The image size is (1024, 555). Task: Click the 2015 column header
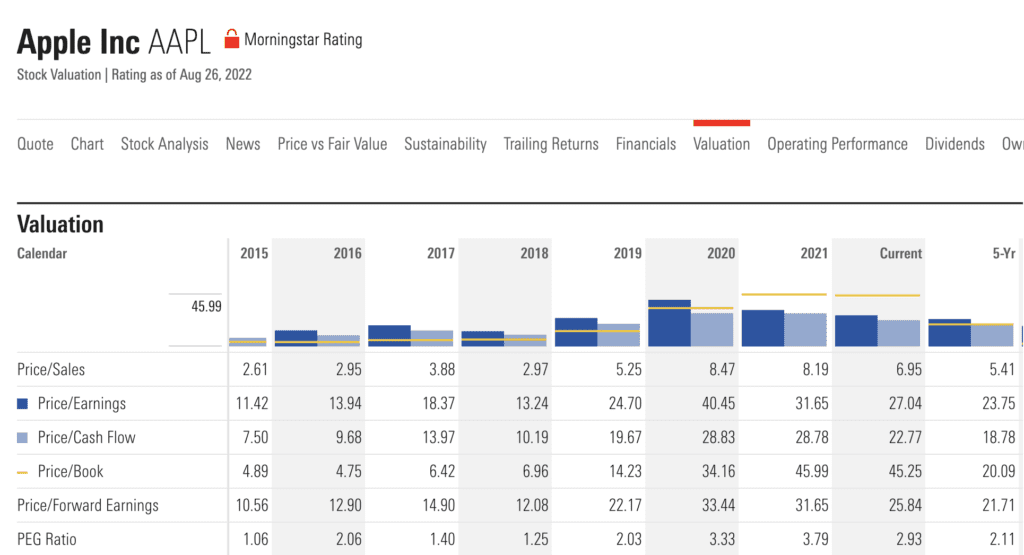point(254,253)
